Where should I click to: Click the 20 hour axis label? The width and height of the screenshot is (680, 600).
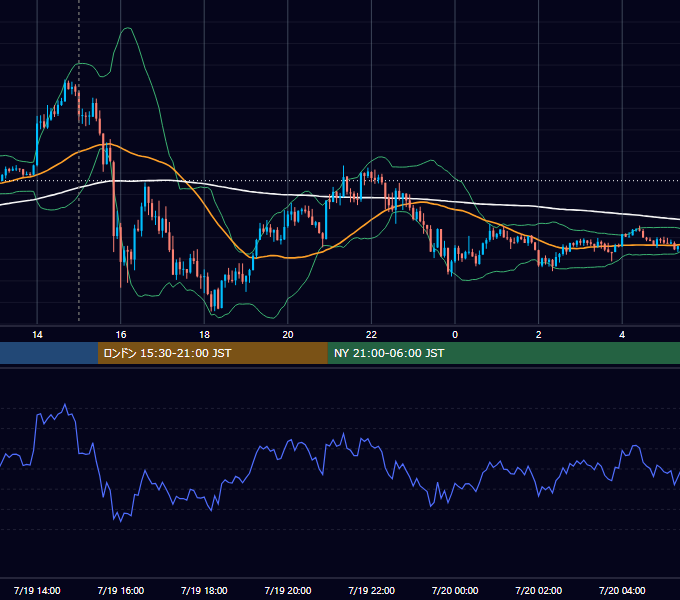(x=288, y=335)
